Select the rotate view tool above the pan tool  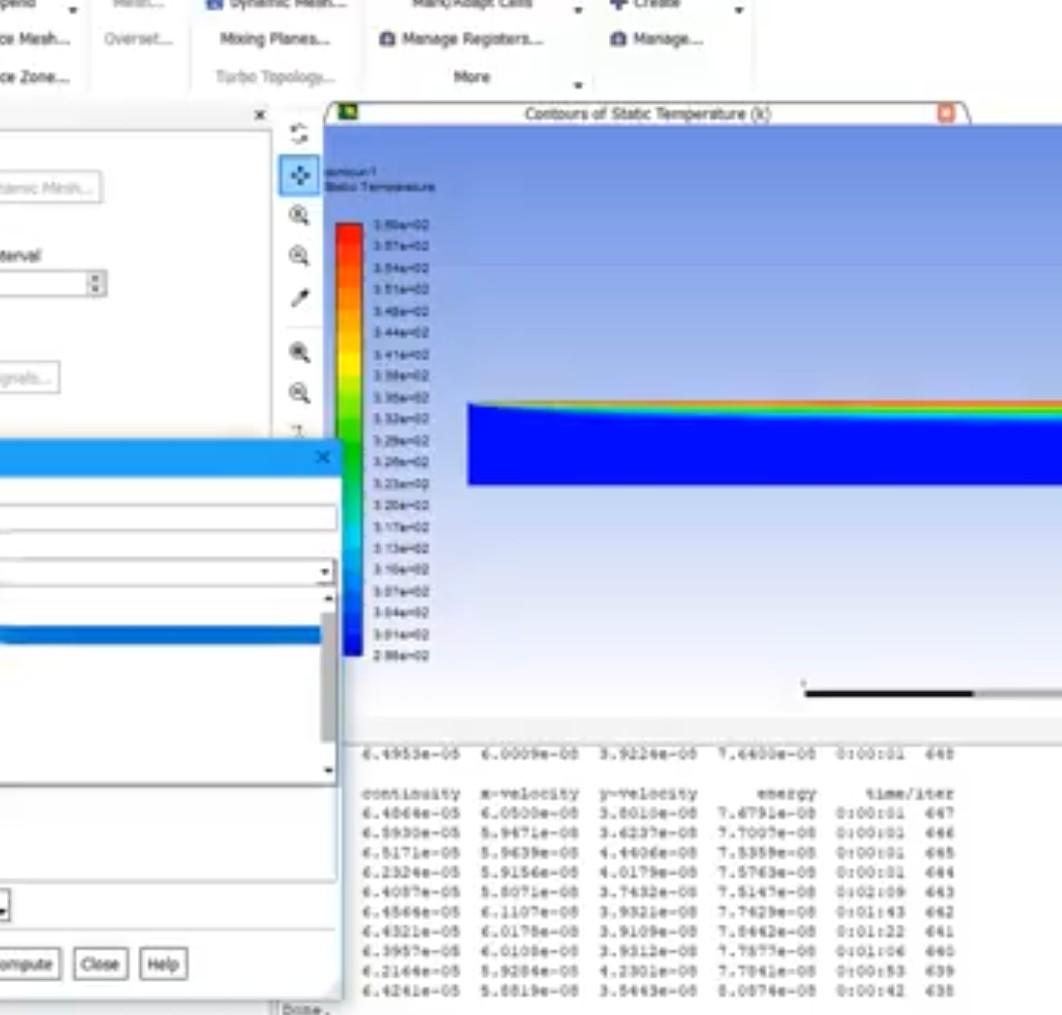300,132
